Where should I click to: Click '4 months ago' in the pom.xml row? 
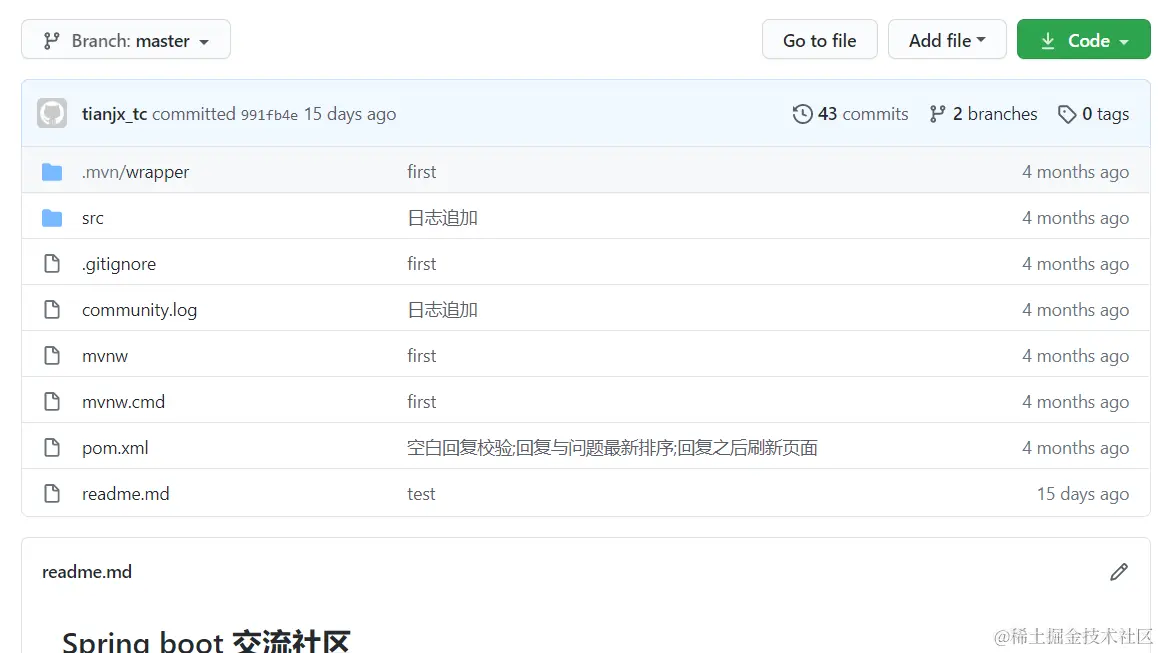pos(1075,448)
